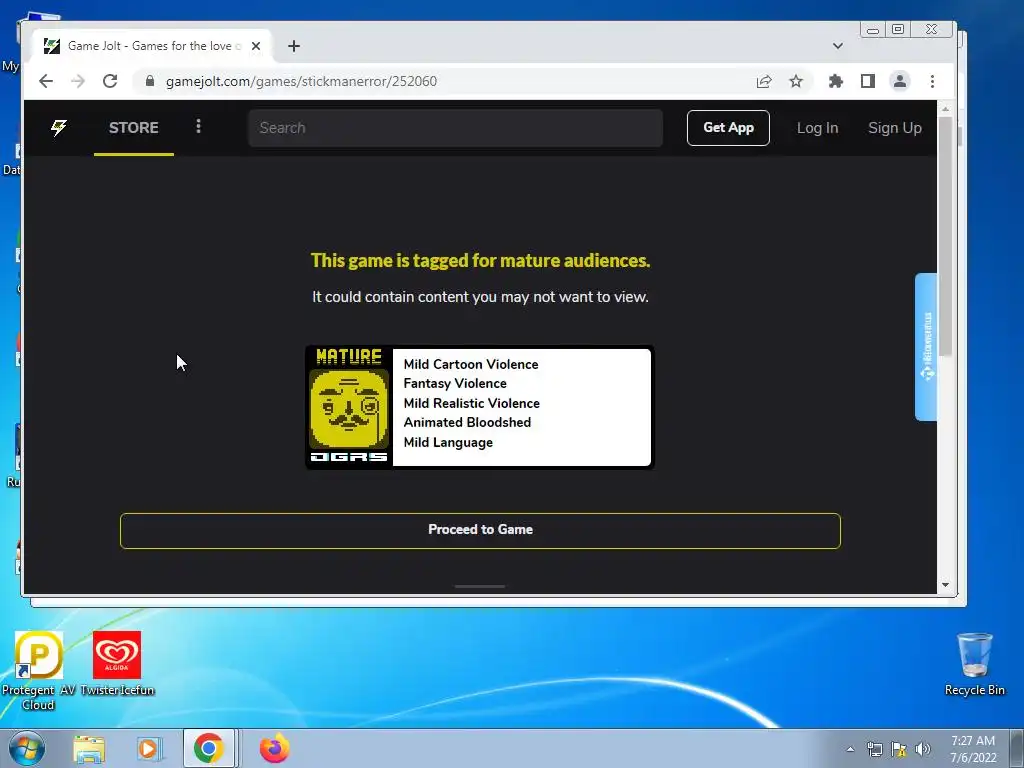This screenshot has height=768, width=1024.
Task: Click 'Mild Cartoon Violence' text
Action: click(471, 364)
